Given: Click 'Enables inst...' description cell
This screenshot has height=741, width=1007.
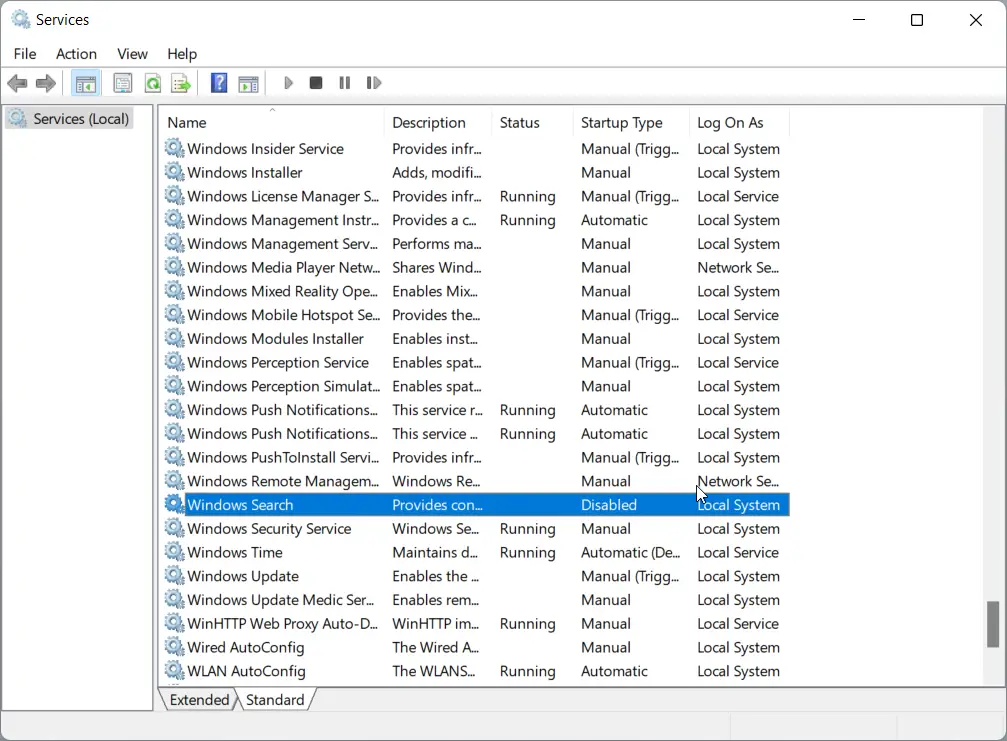Looking at the screenshot, I should pyautogui.click(x=435, y=338).
